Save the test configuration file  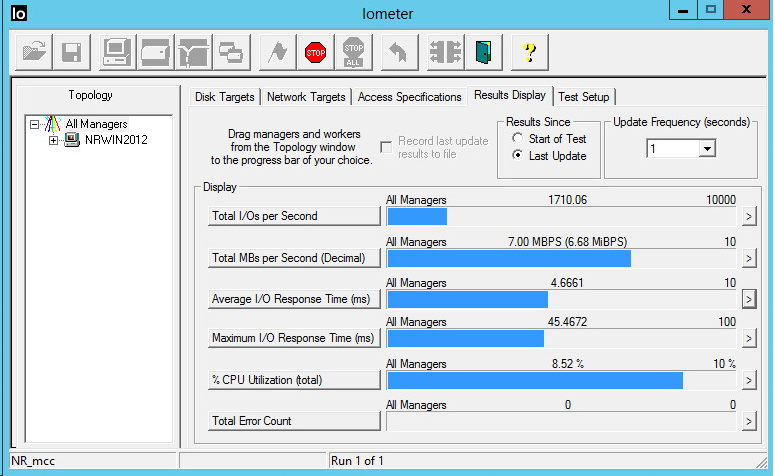click(x=72, y=52)
